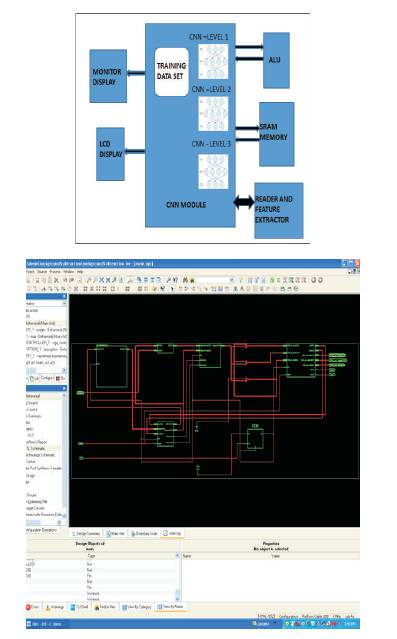Image resolution: width=397 pixels, height=639 pixels.
Task: Click the FDP flip-flop block in schematic
Action: pyautogui.click(x=255, y=439)
